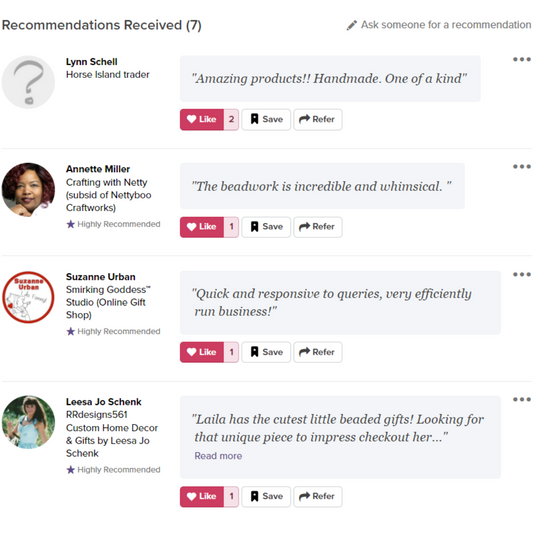Open three-dot menu for Annette Miller's recommendation
The width and height of the screenshot is (533, 533).
[522, 167]
